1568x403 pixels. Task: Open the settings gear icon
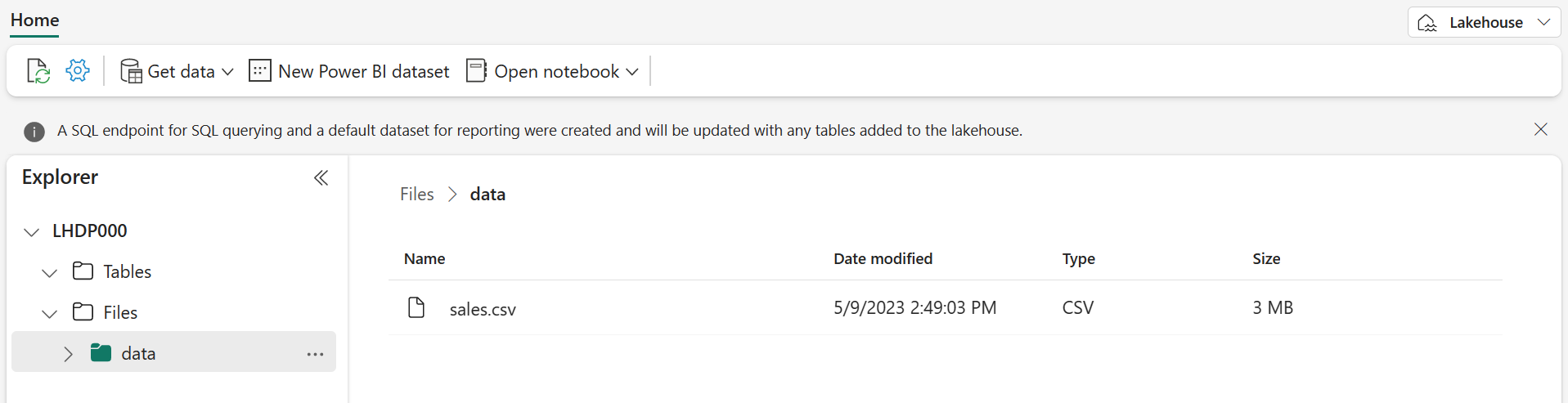pos(78,70)
